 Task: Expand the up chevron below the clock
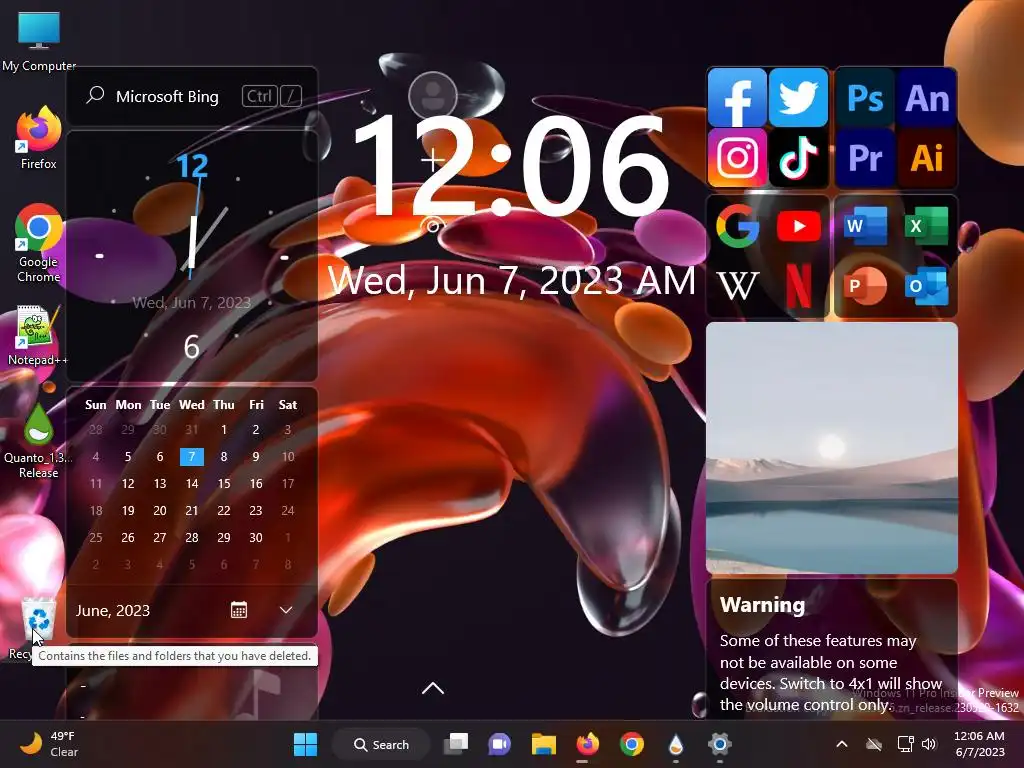433,688
